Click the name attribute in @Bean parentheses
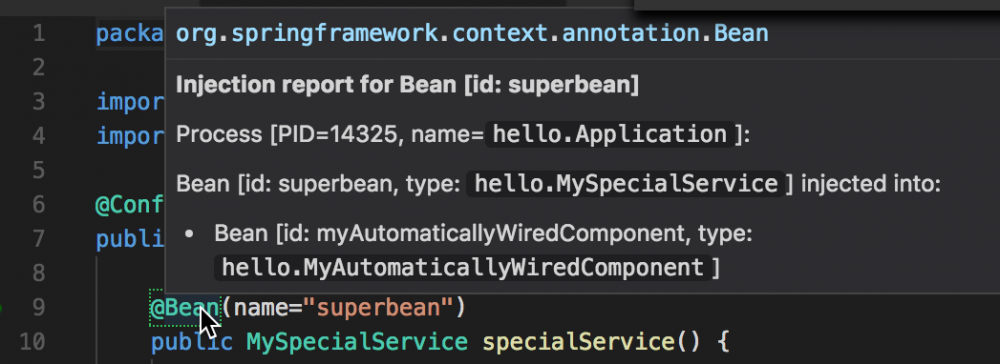Viewport: 1000px width, 364px height. [260, 308]
